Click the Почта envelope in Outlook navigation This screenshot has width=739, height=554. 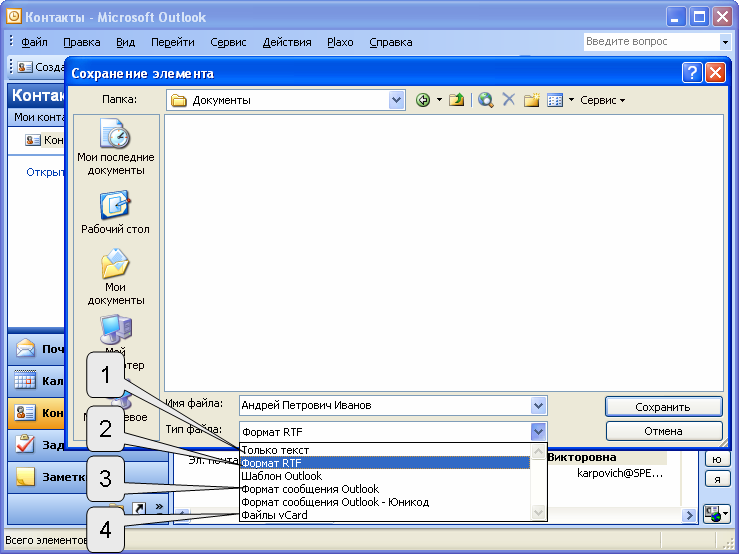[x=25, y=348]
